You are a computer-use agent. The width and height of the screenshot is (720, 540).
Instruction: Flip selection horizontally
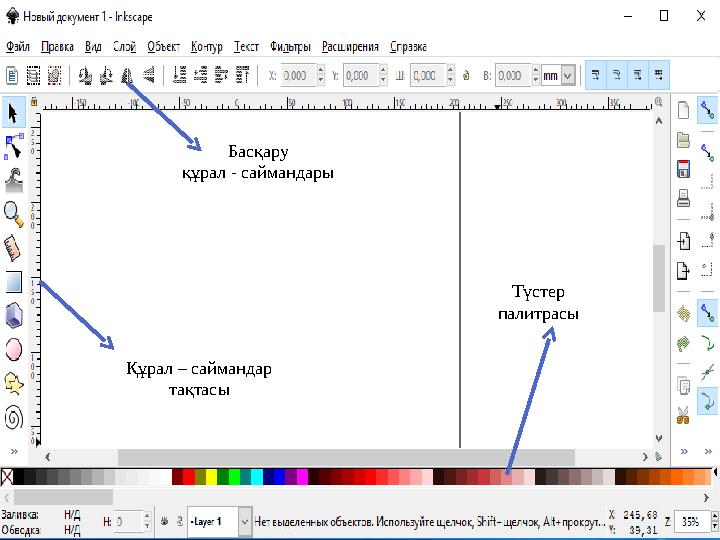127,75
